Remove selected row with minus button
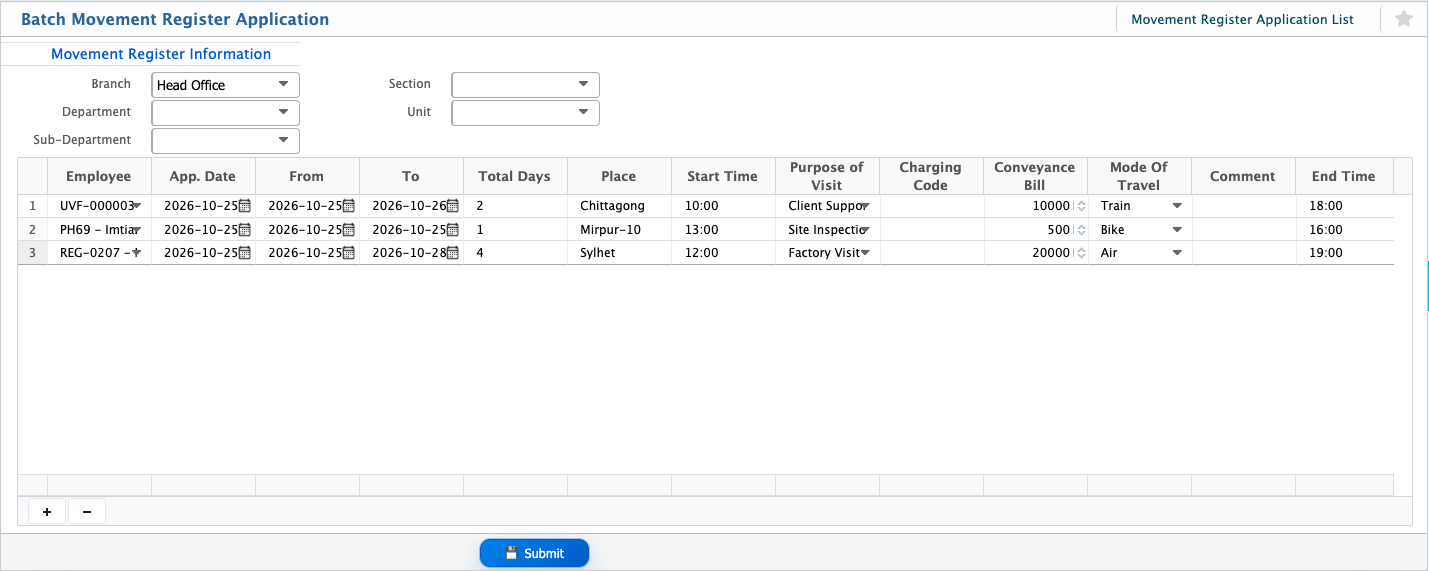 pos(87,512)
